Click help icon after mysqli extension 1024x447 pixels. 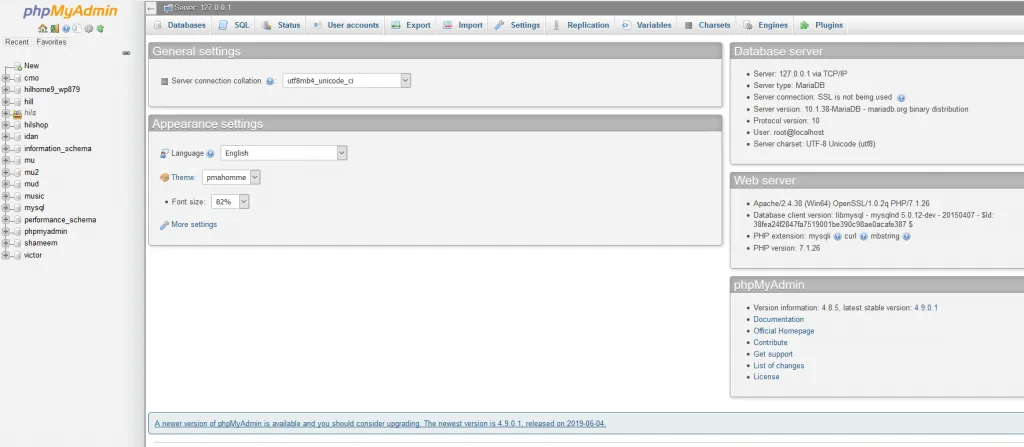pos(837,237)
